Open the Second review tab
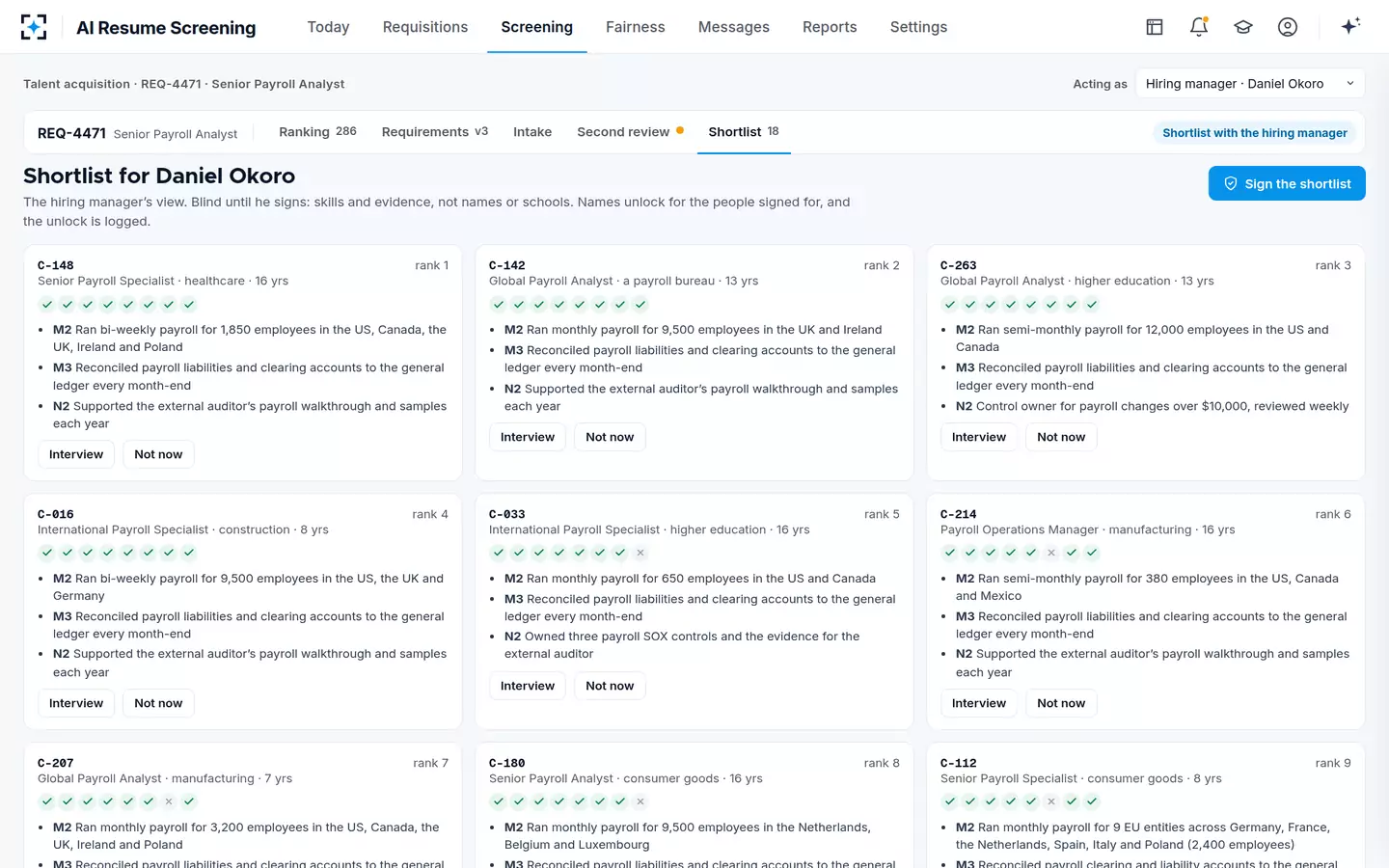The width and height of the screenshot is (1389, 868). 630,132
